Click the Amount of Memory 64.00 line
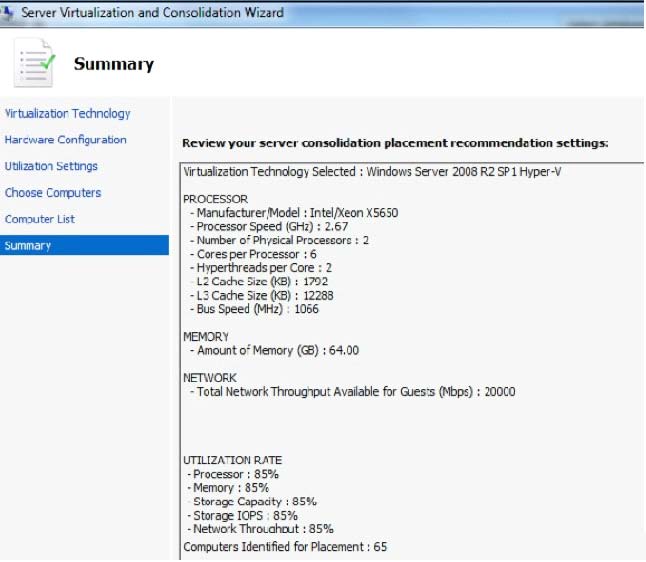The width and height of the screenshot is (646, 562). 274,350
